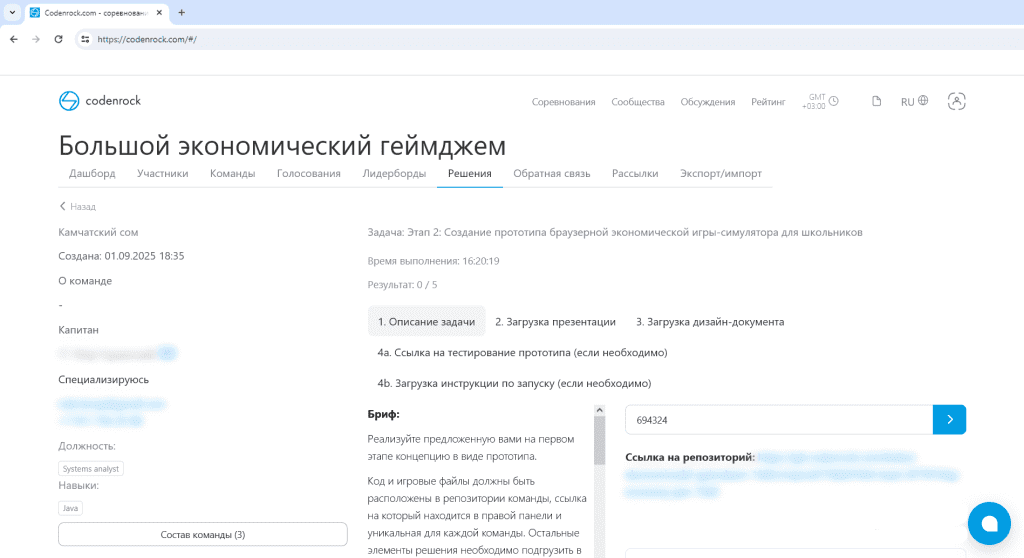The image size is (1024, 558).
Task: Go back with the Назад link
Action: (x=77, y=206)
